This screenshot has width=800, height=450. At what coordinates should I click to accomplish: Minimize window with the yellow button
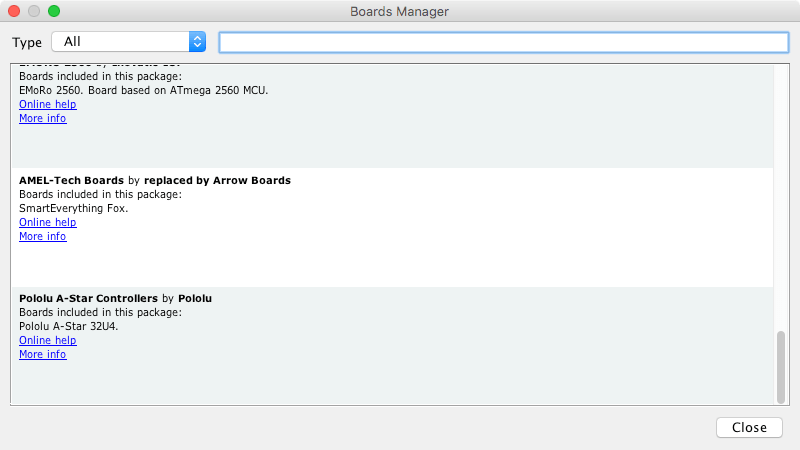click(34, 11)
